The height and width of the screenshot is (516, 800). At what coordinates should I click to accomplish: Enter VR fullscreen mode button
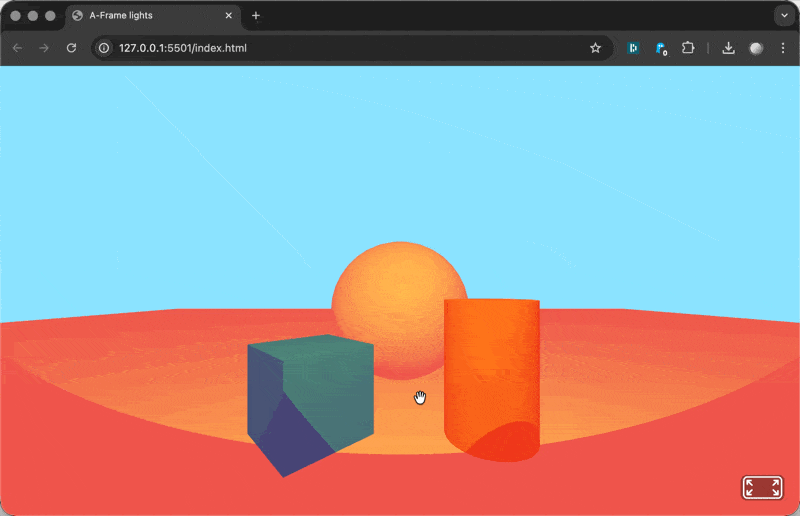pos(762,487)
